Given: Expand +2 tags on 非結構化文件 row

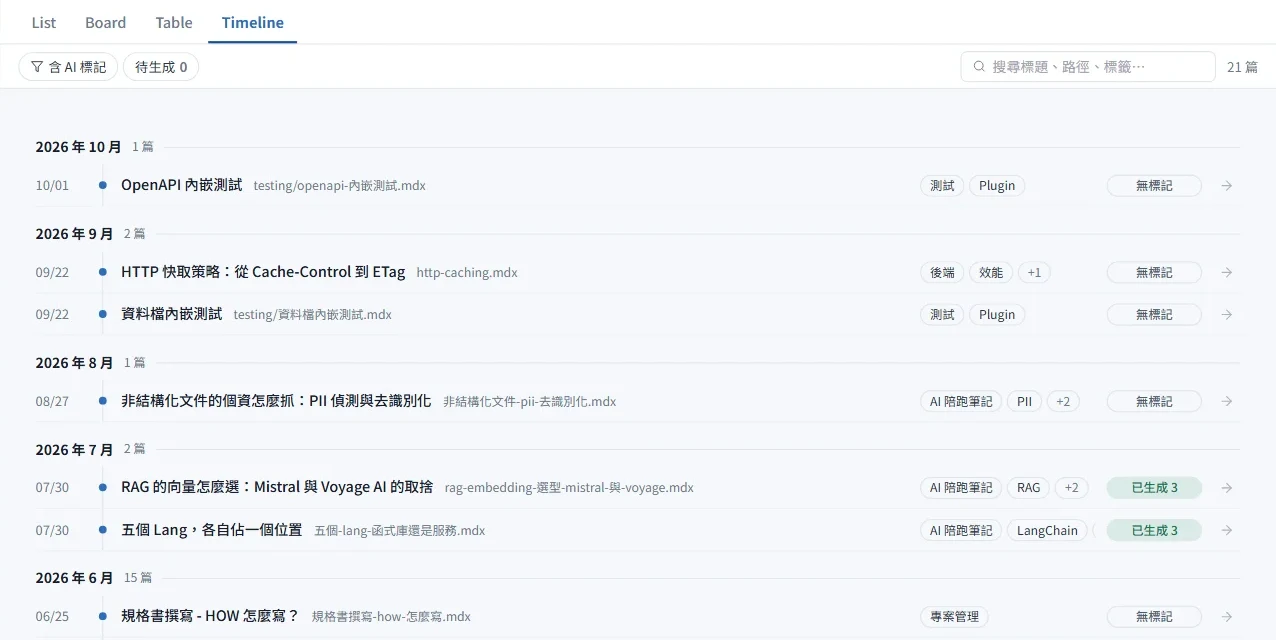Looking at the screenshot, I should (x=1062, y=401).
